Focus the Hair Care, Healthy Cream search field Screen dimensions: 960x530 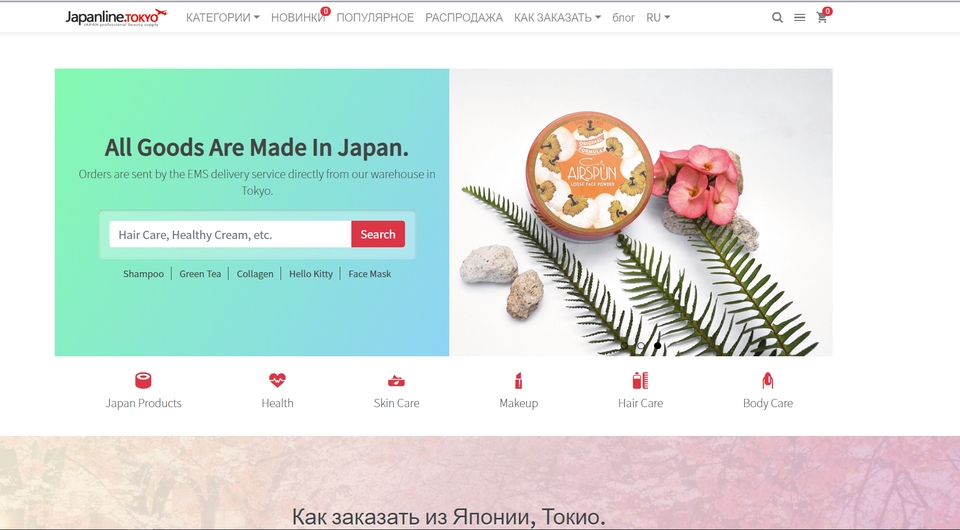[230, 234]
